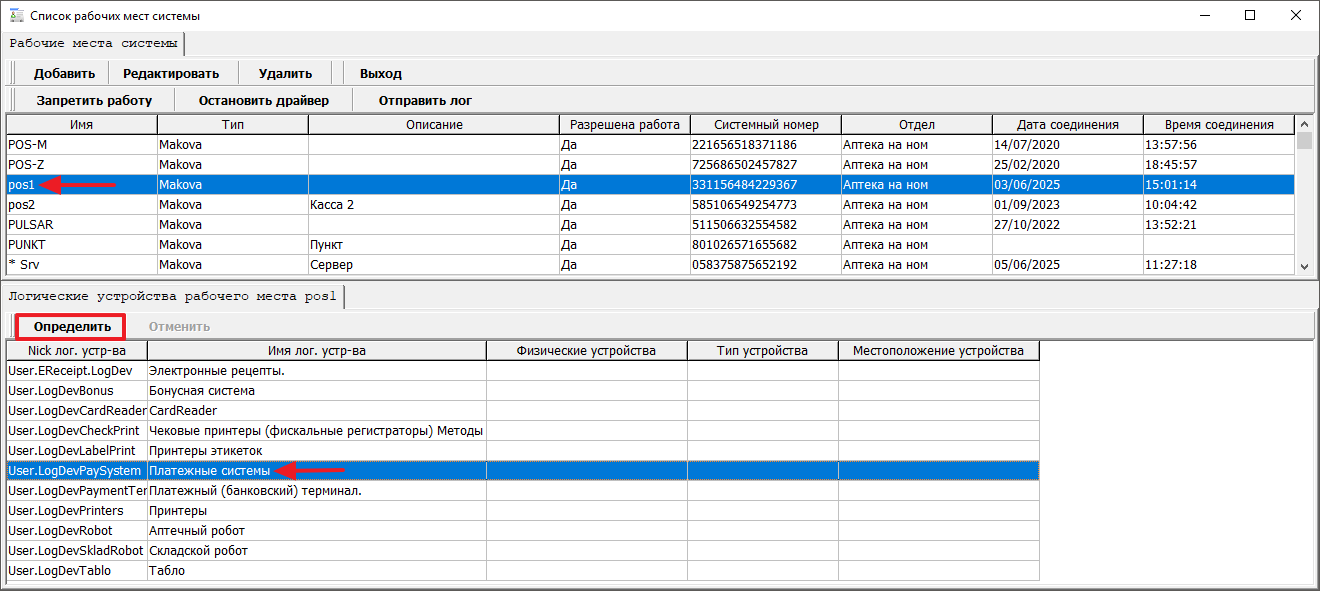
Task: Select User.LogDevBonus device row
Action: [523, 391]
